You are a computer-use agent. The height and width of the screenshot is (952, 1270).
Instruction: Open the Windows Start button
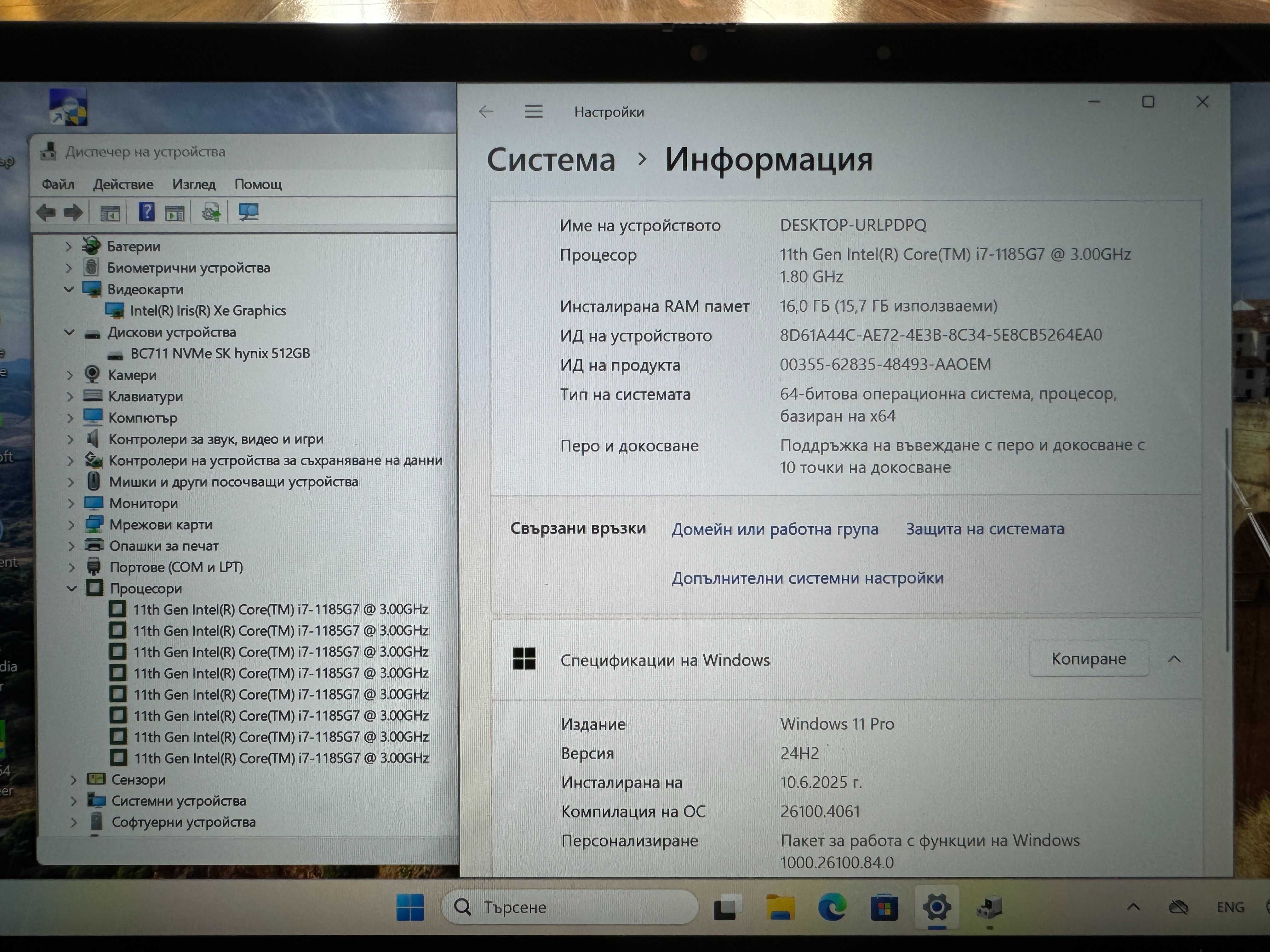[410, 907]
